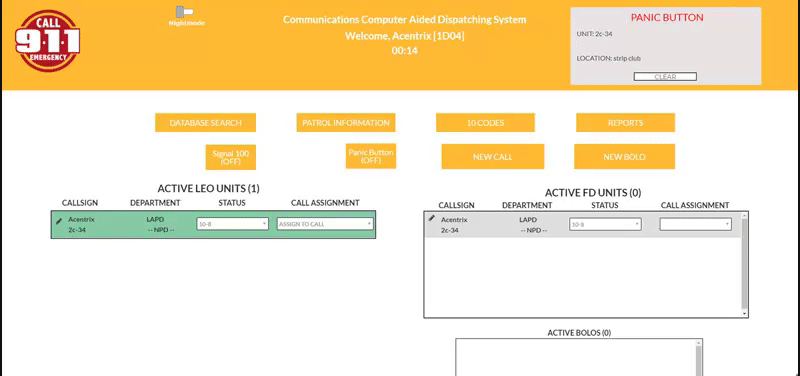Toggle Panic Button (OFF) button
The width and height of the screenshot is (800, 376).
(371, 156)
